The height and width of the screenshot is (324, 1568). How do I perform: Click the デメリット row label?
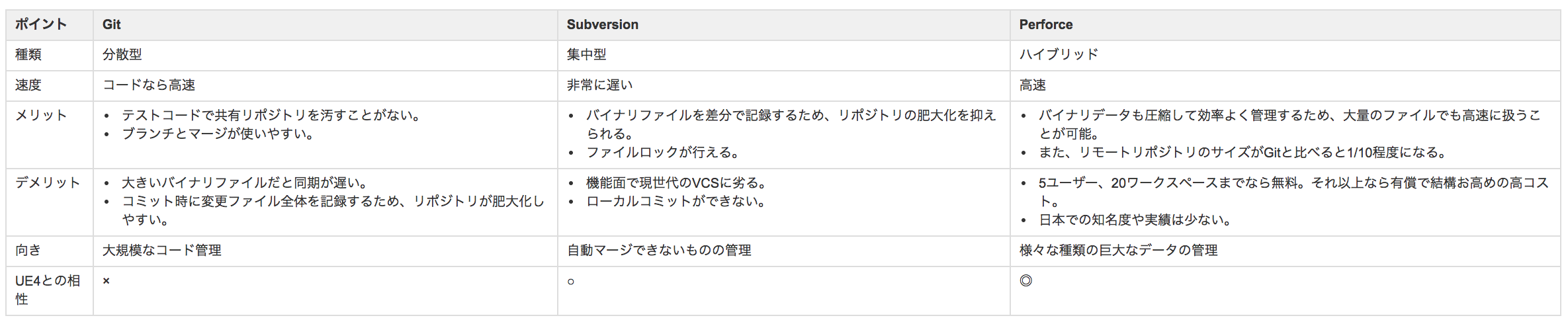point(48,183)
